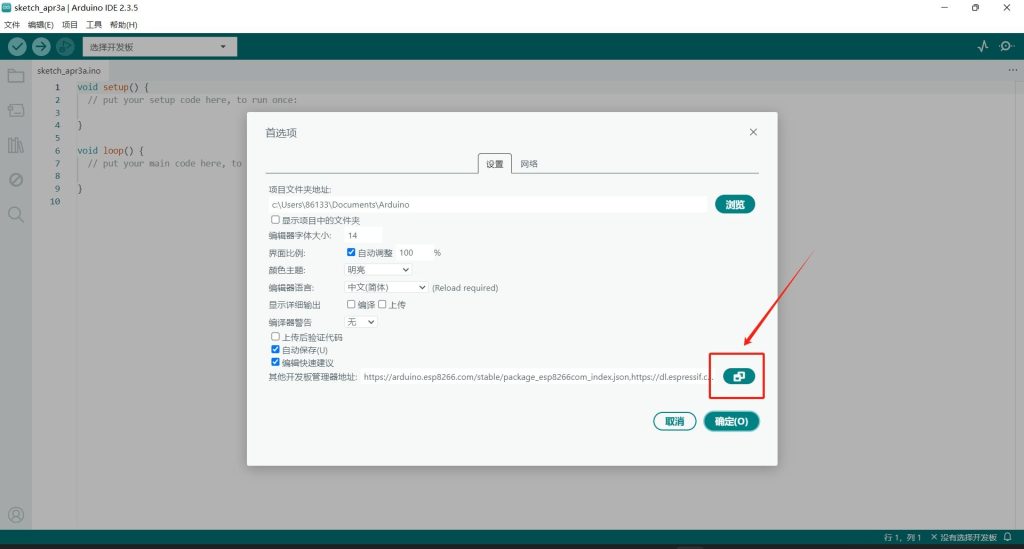Click the void loop() code line

pos(110,150)
